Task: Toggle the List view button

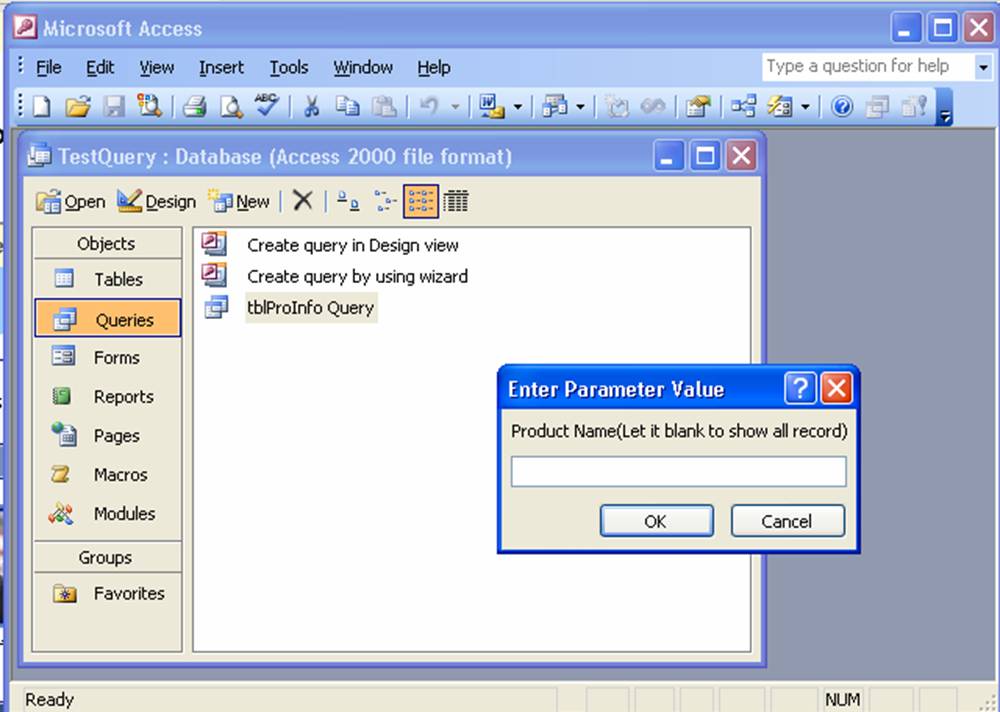Action: pyautogui.click(x=421, y=201)
